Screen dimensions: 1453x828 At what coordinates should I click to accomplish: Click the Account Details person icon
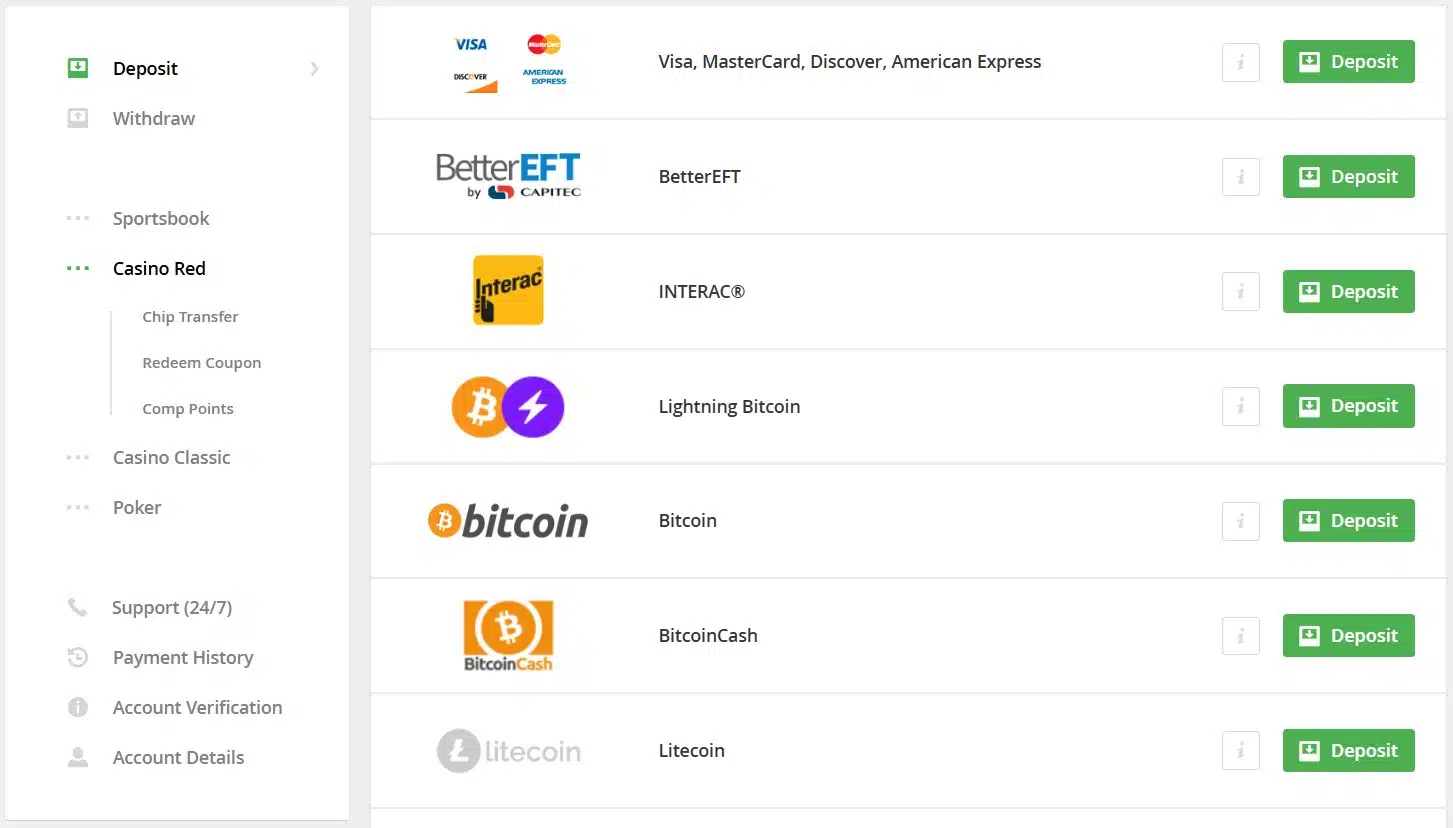(77, 757)
